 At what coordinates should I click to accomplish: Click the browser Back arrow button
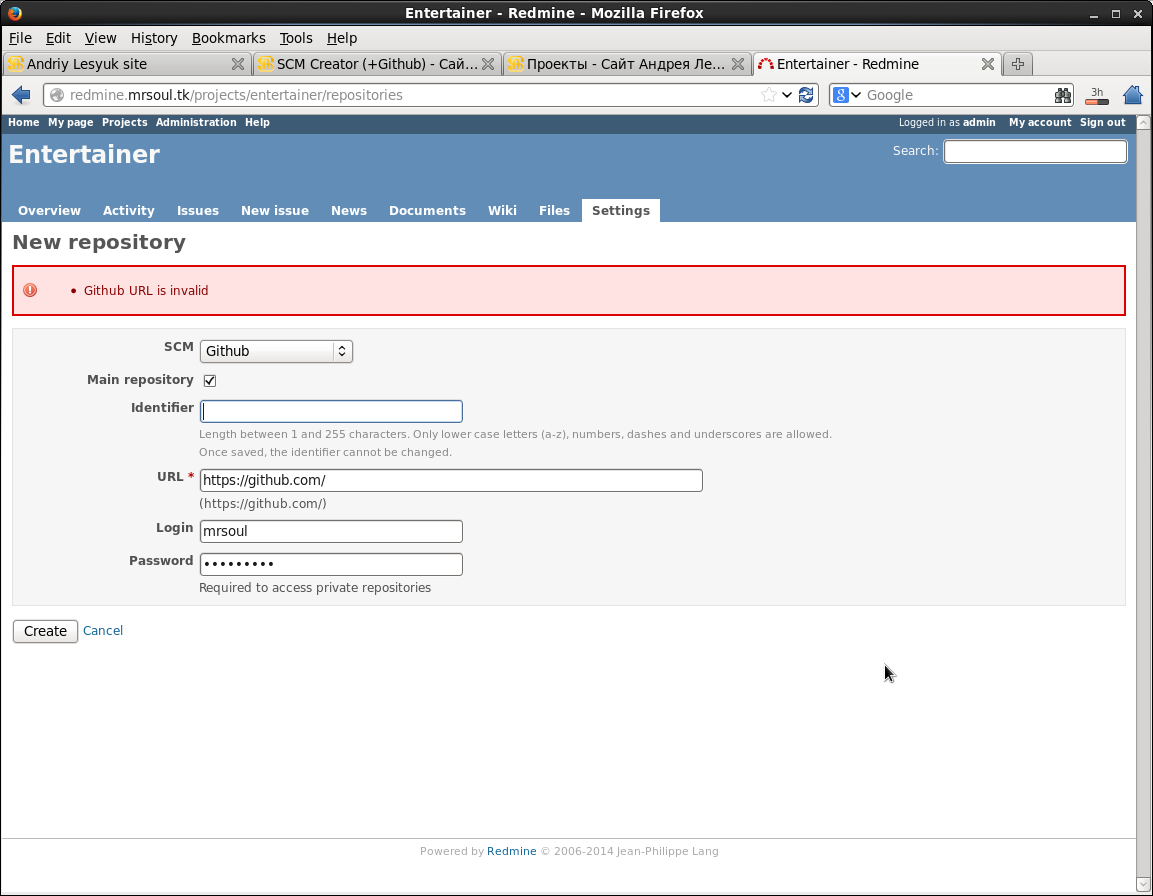tap(21, 95)
